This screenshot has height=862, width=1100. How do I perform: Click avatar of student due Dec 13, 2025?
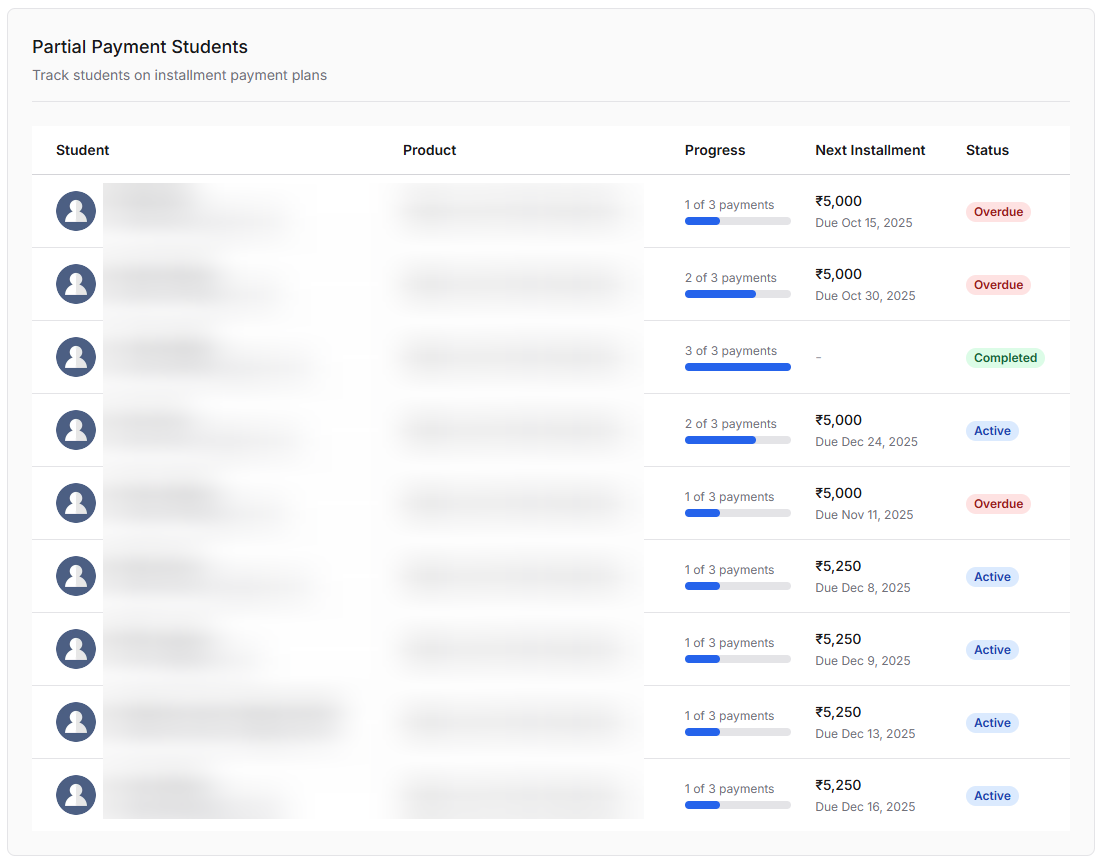point(76,722)
